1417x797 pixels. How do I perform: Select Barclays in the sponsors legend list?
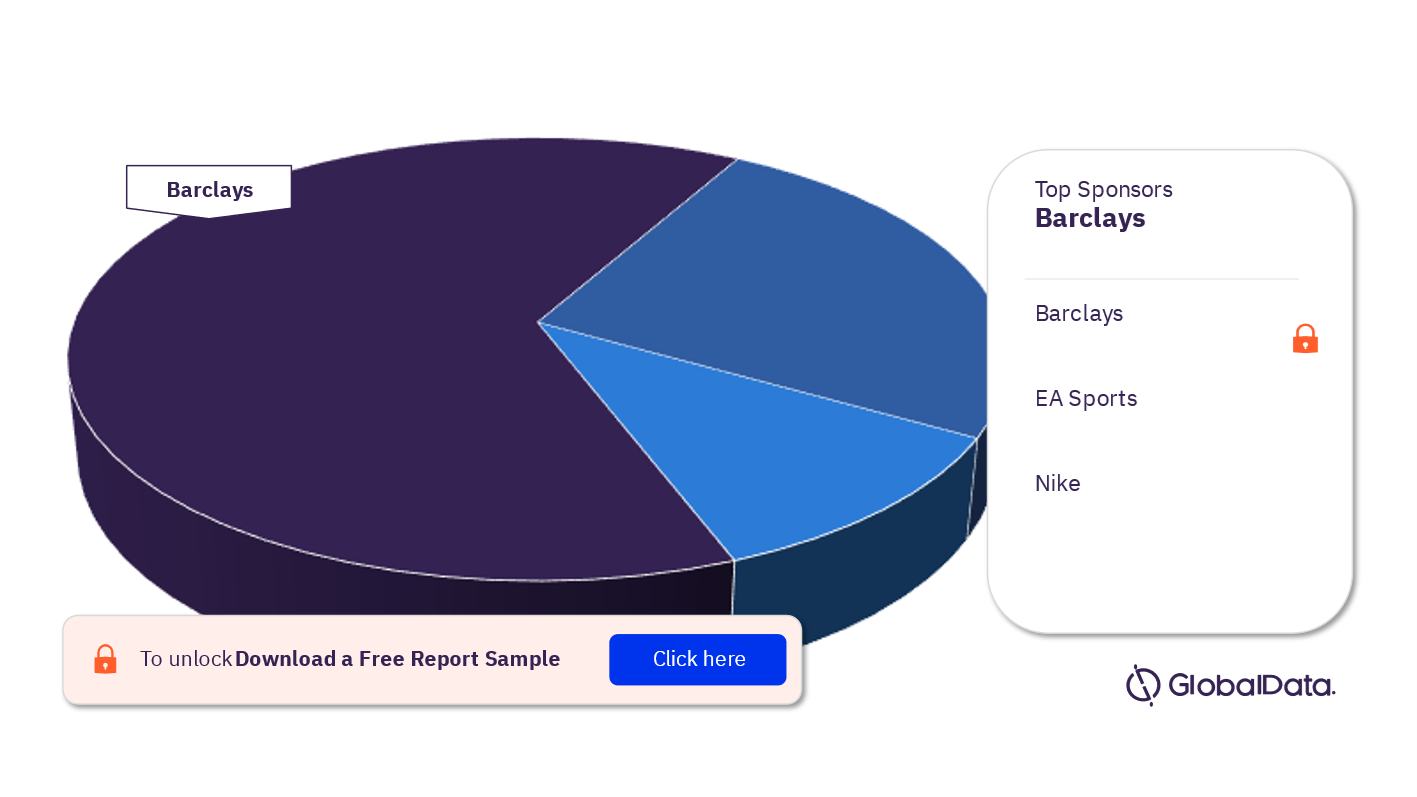coord(1079,313)
